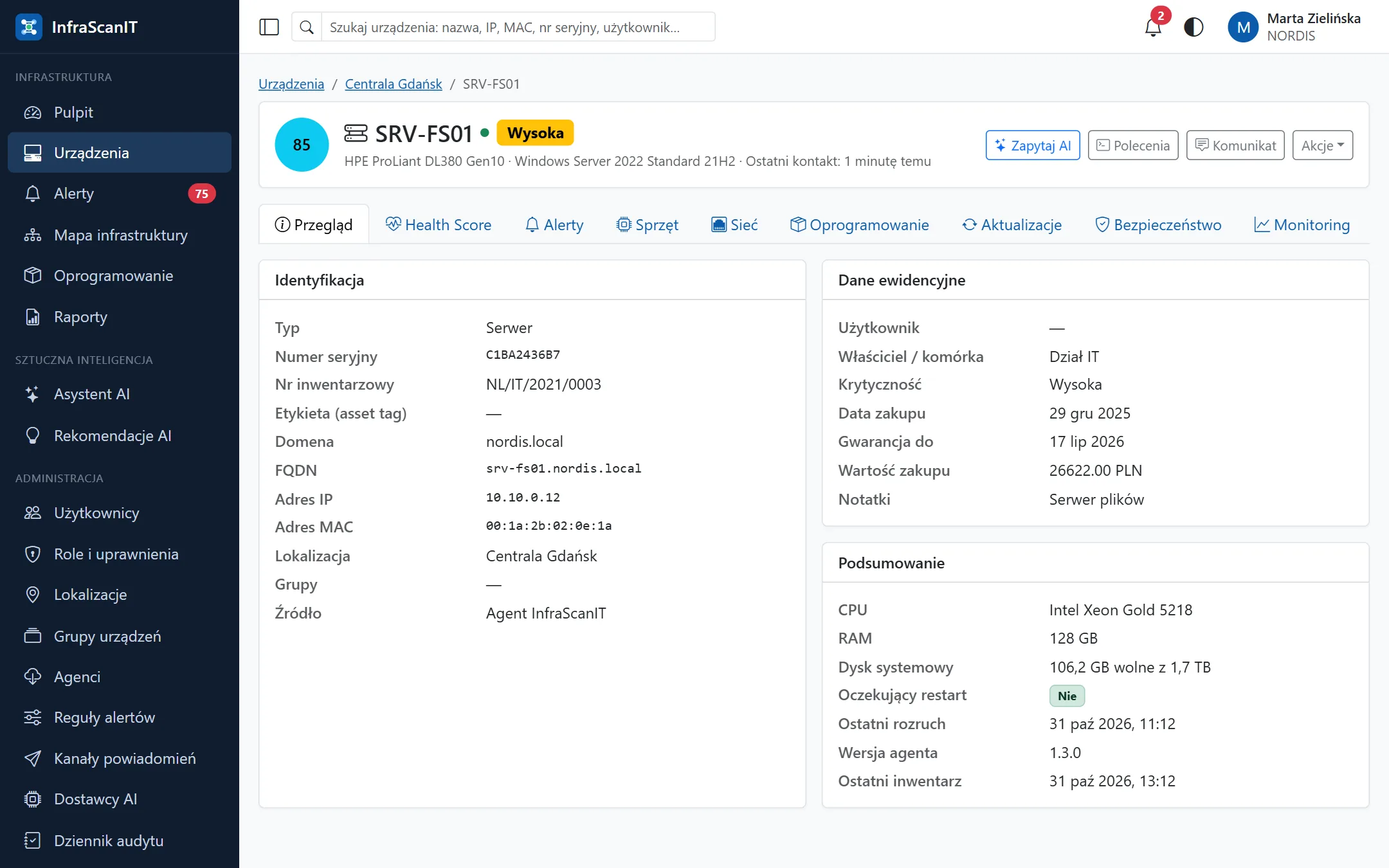Open Użytkownicy in administration
1389x868 pixels.
120,513
